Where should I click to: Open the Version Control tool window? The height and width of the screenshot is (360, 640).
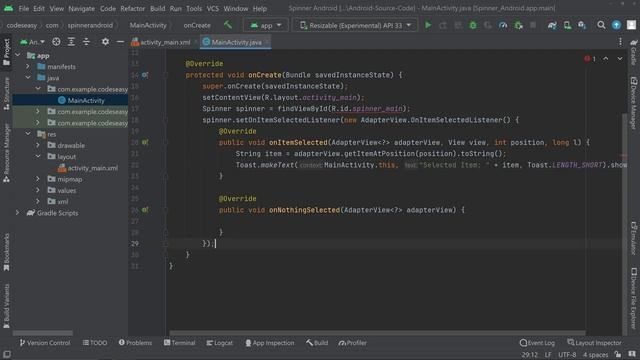44,343
